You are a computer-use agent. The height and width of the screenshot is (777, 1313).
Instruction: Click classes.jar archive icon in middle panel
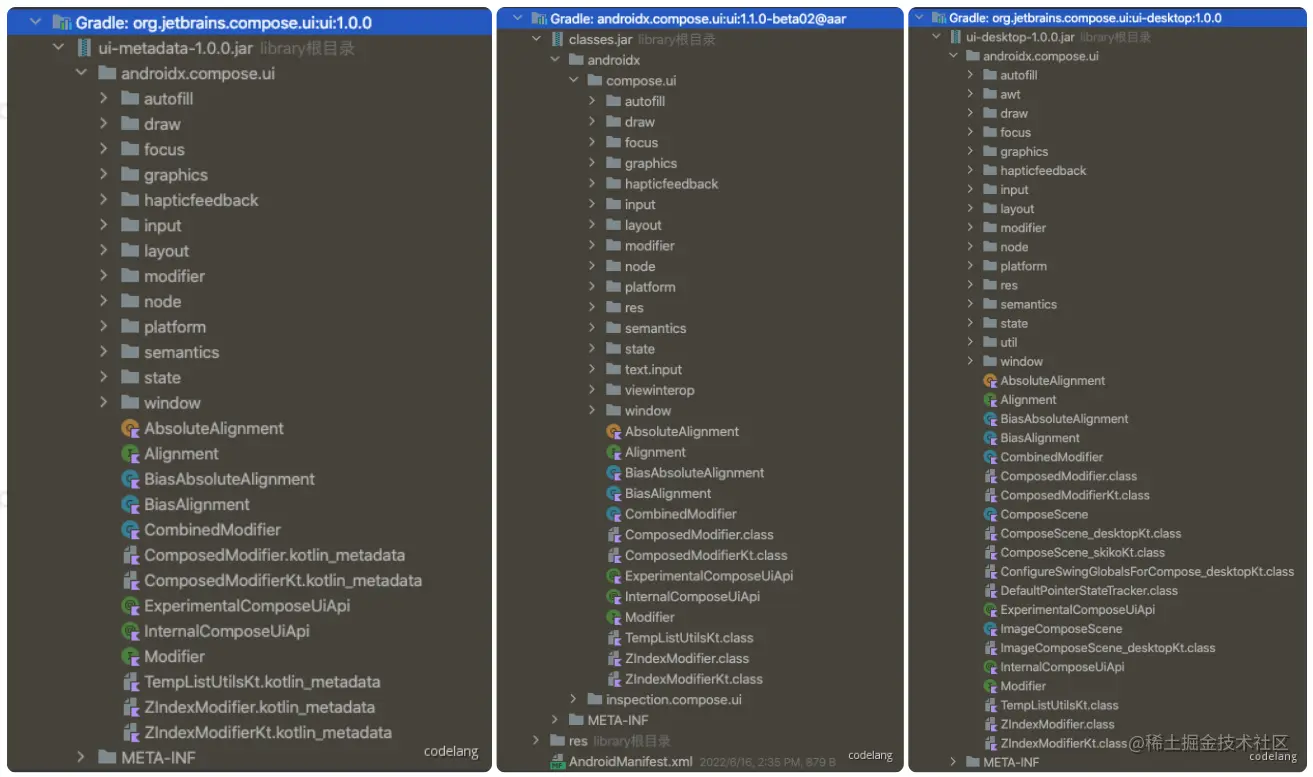point(558,40)
